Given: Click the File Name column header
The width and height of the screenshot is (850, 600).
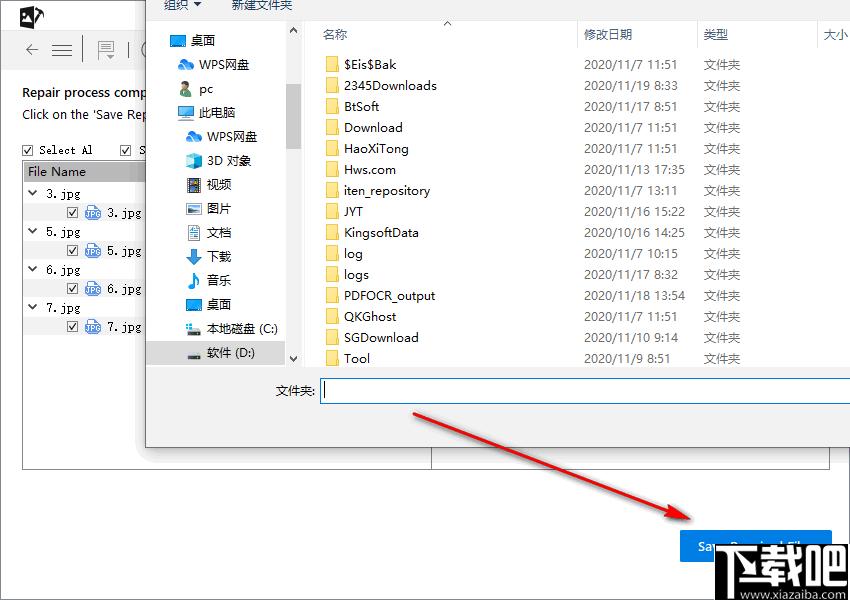Looking at the screenshot, I should (84, 172).
